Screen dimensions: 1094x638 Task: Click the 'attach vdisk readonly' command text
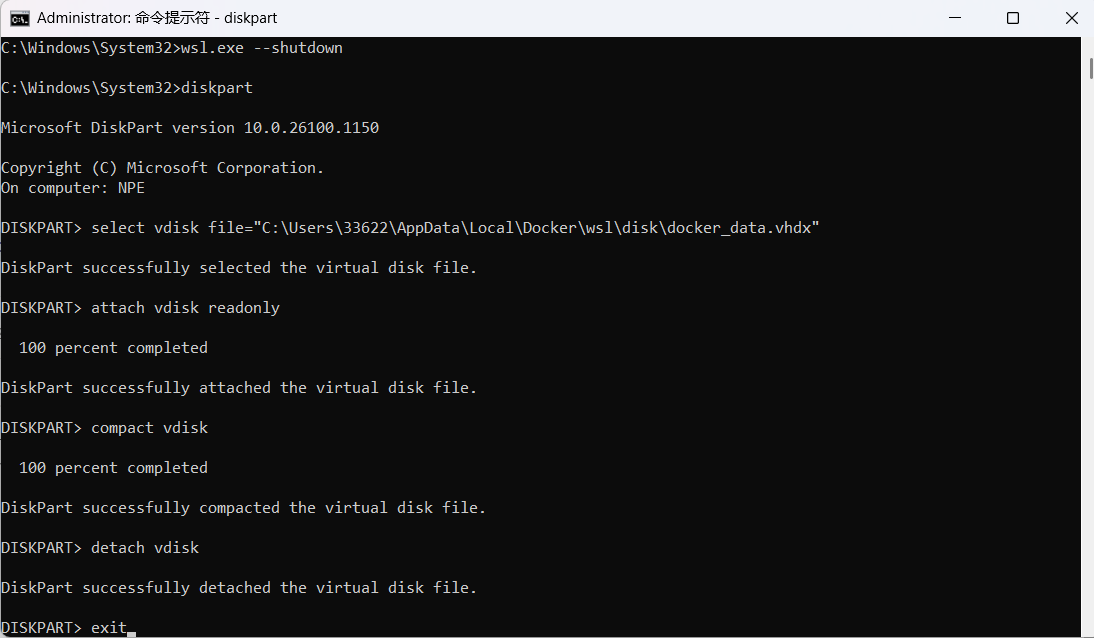(186, 308)
